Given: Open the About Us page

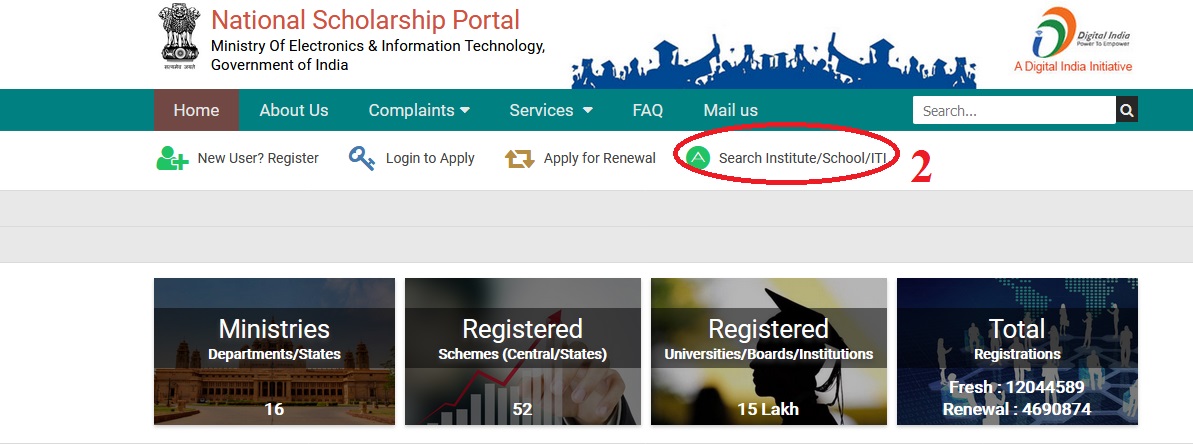Looking at the screenshot, I should [x=294, y=110].
